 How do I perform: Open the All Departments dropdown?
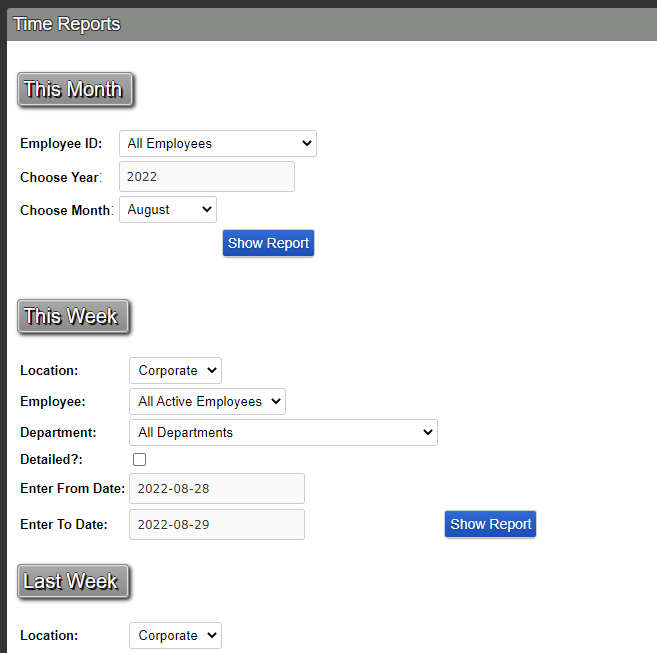[x=283, y=433]
